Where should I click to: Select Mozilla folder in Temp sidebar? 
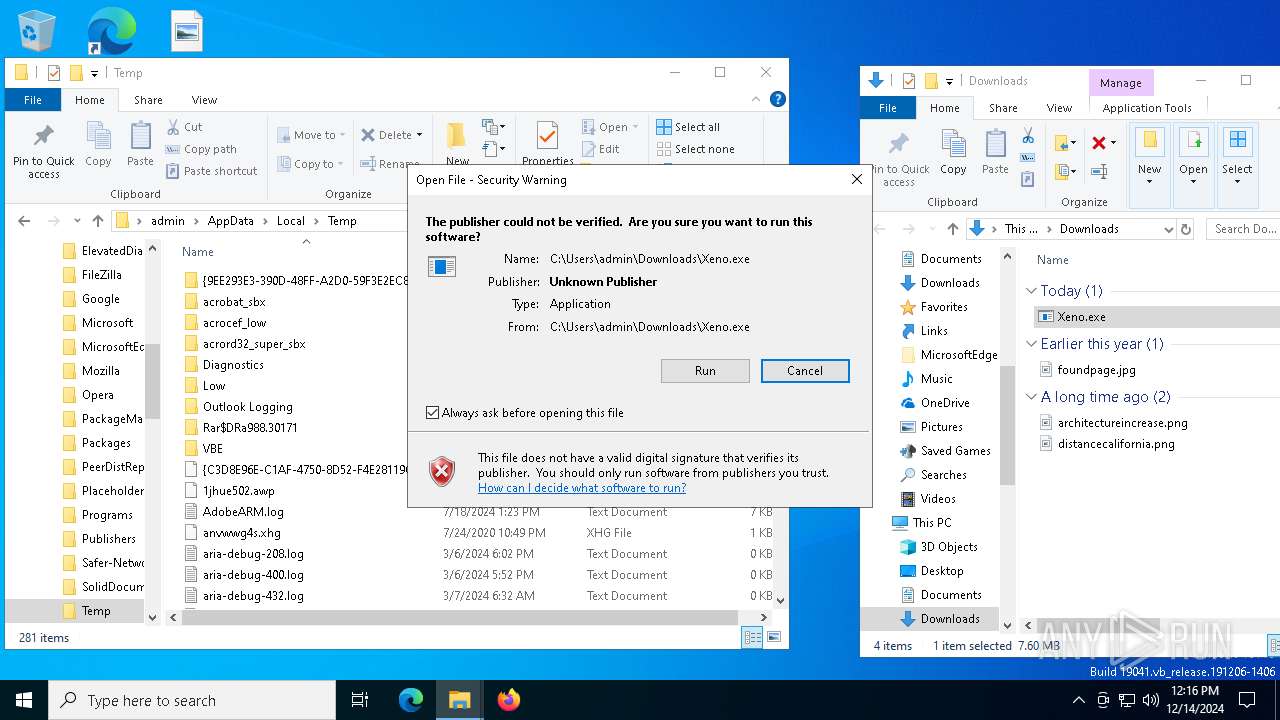(101, 371)
